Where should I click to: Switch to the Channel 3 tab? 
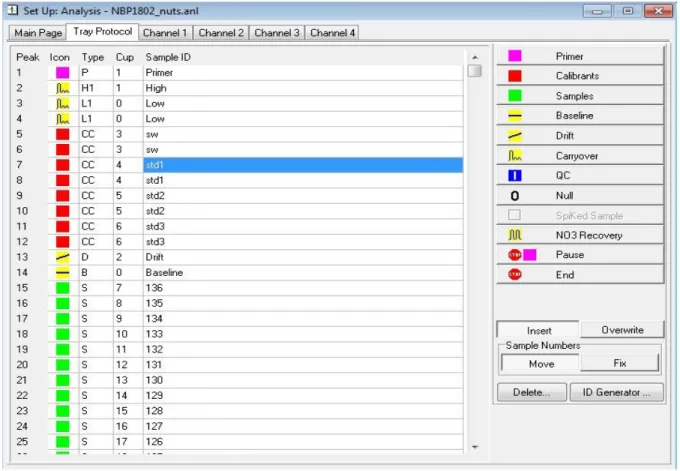pos(277,33)
